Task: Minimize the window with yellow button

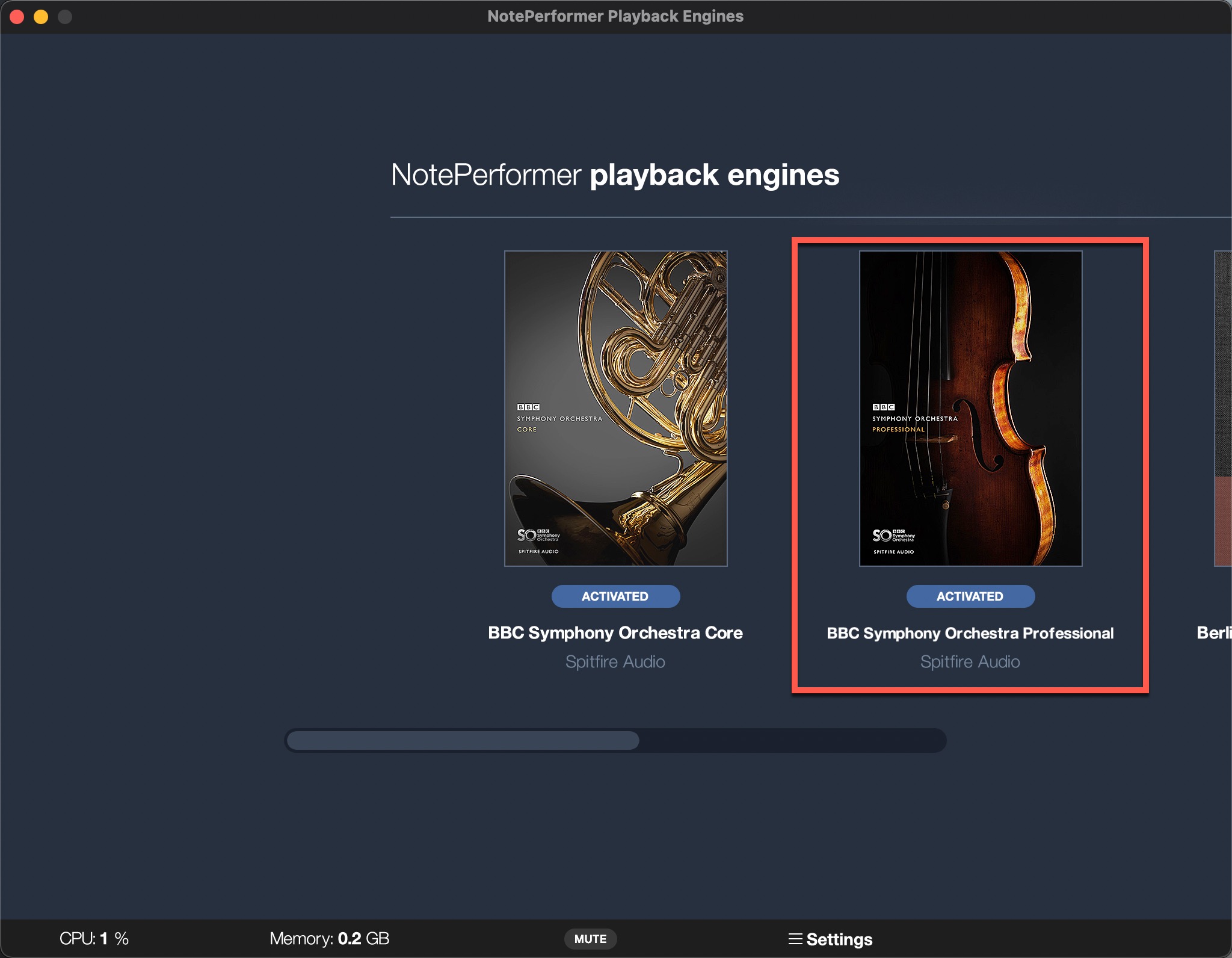Action: coord(41,17)
